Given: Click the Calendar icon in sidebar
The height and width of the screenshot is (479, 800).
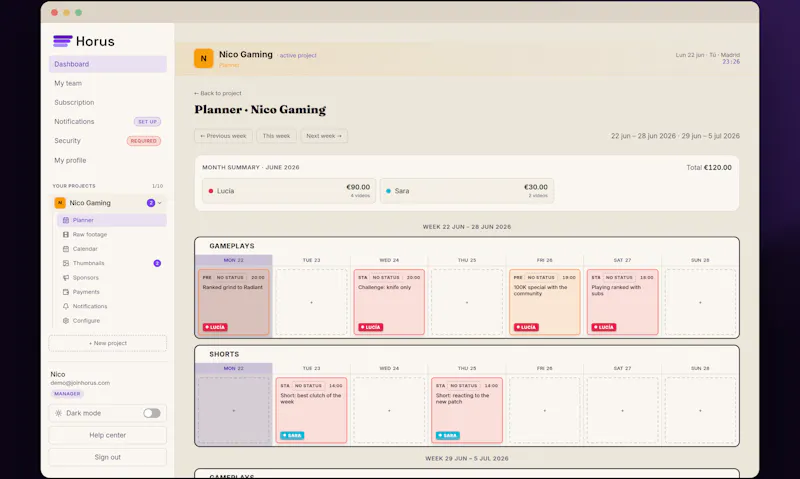Looking at the screenshot, I should 66,248.
